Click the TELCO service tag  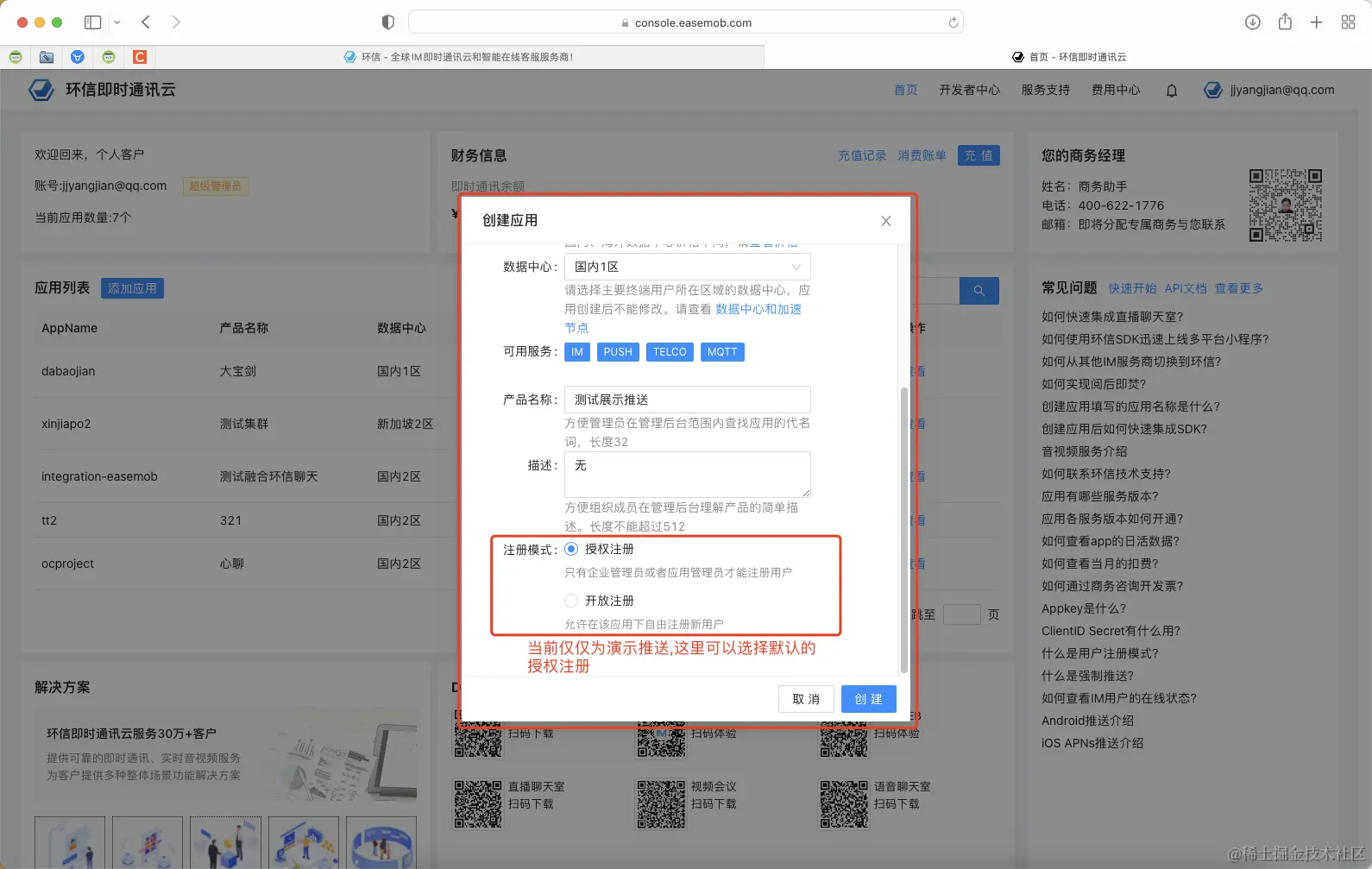670,352
